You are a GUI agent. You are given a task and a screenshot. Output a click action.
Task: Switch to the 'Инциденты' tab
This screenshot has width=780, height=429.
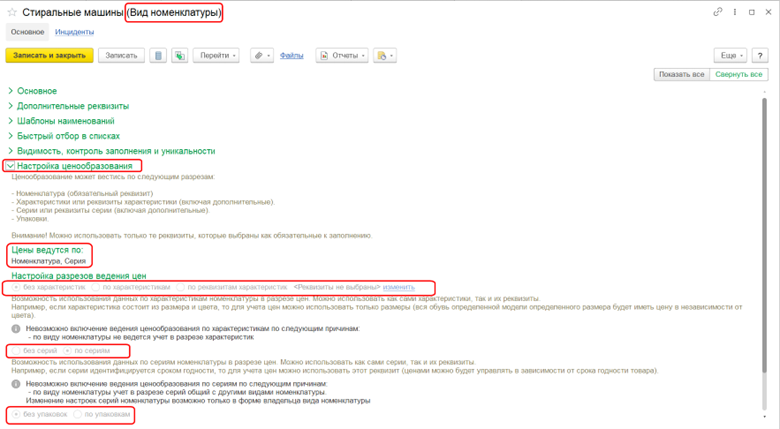[x=74, y=32]
